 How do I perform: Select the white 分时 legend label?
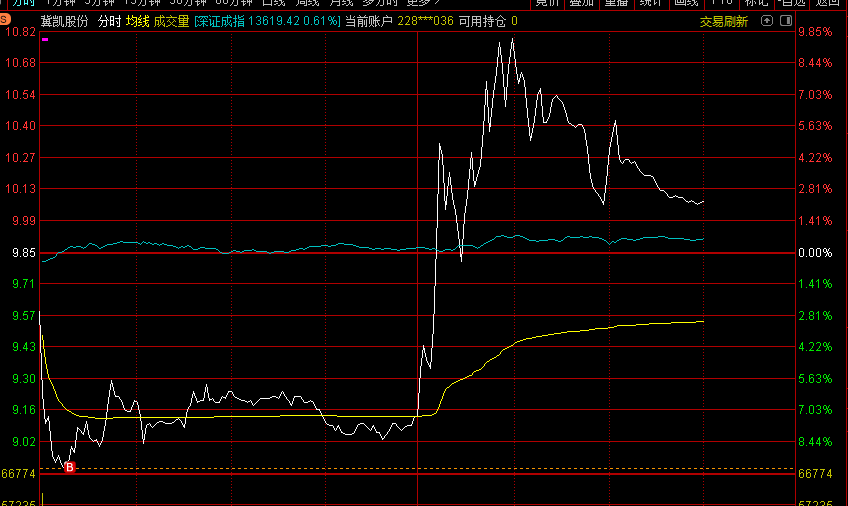coord(109,22)
